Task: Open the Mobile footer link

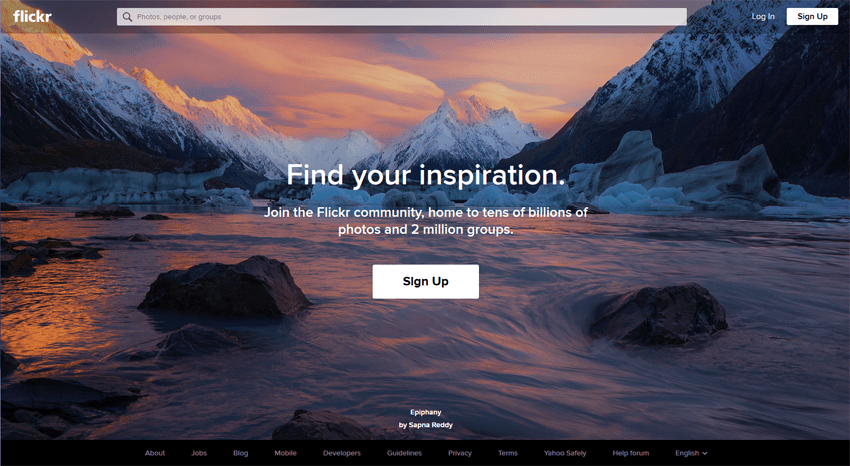Action: [286, 453]
